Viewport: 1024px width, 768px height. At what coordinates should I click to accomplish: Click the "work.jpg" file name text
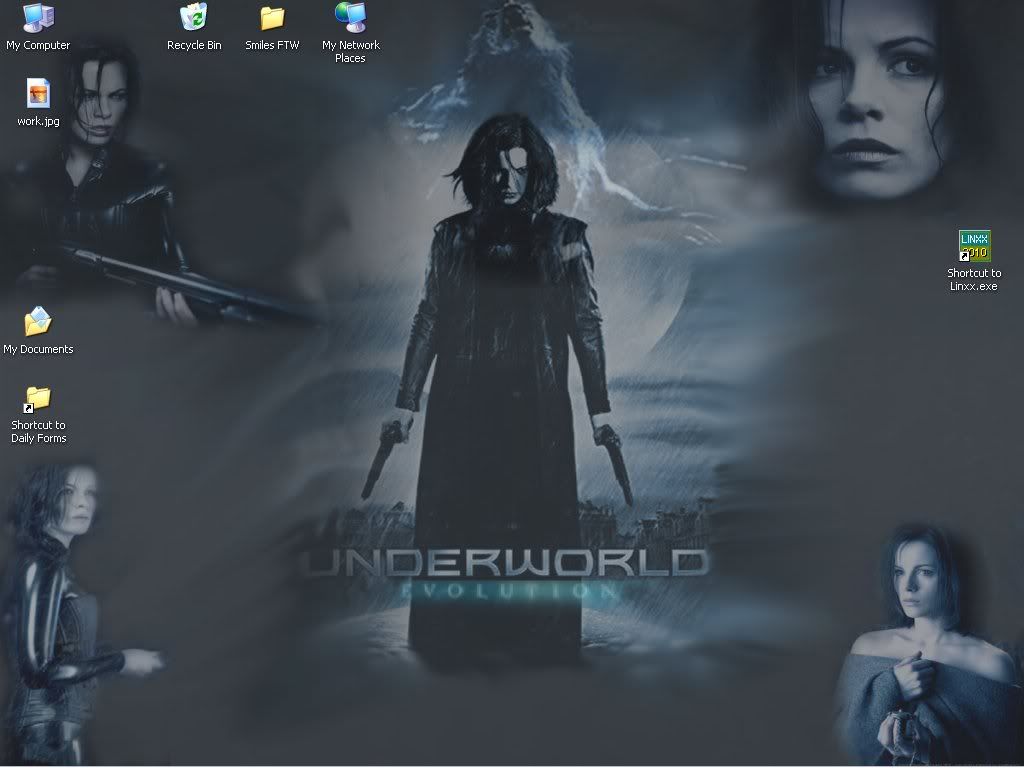tap(38, 121)
